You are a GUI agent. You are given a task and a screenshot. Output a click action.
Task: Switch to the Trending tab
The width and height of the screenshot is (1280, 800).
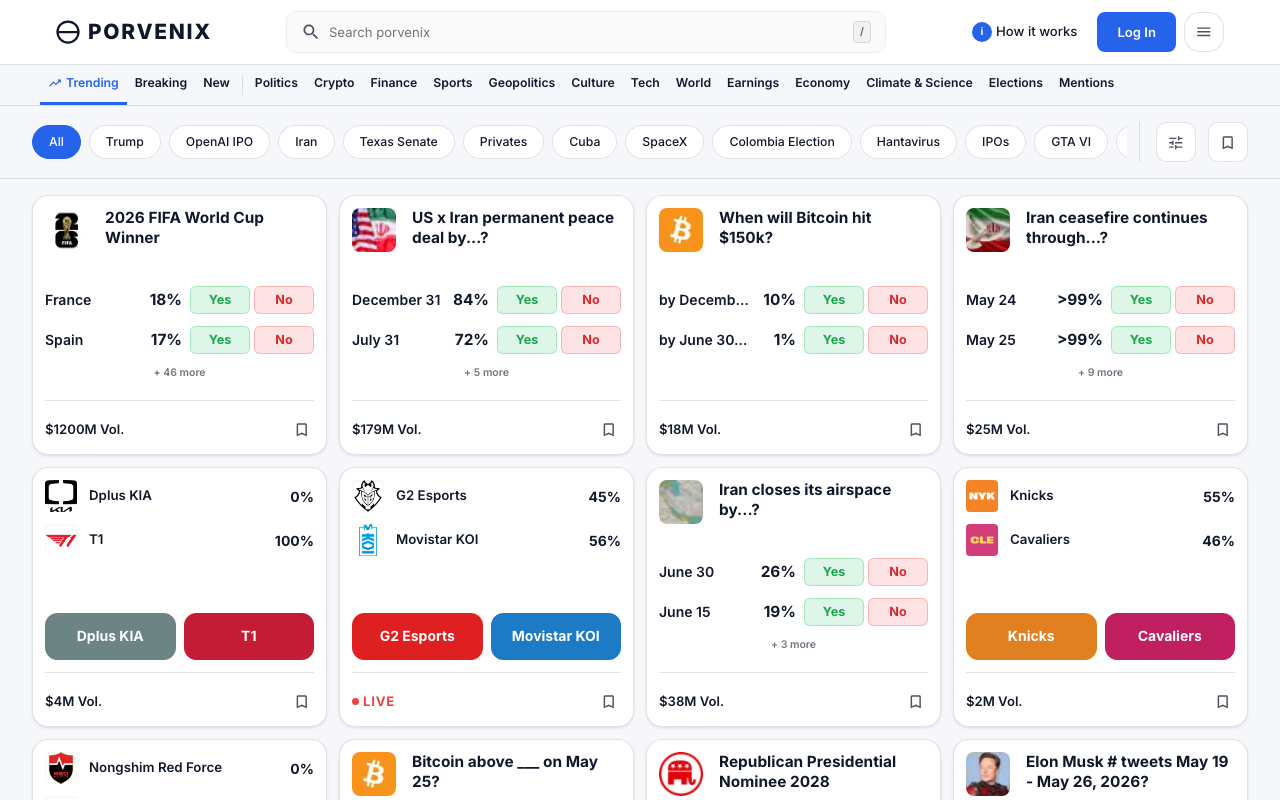(x=84, y=83)
